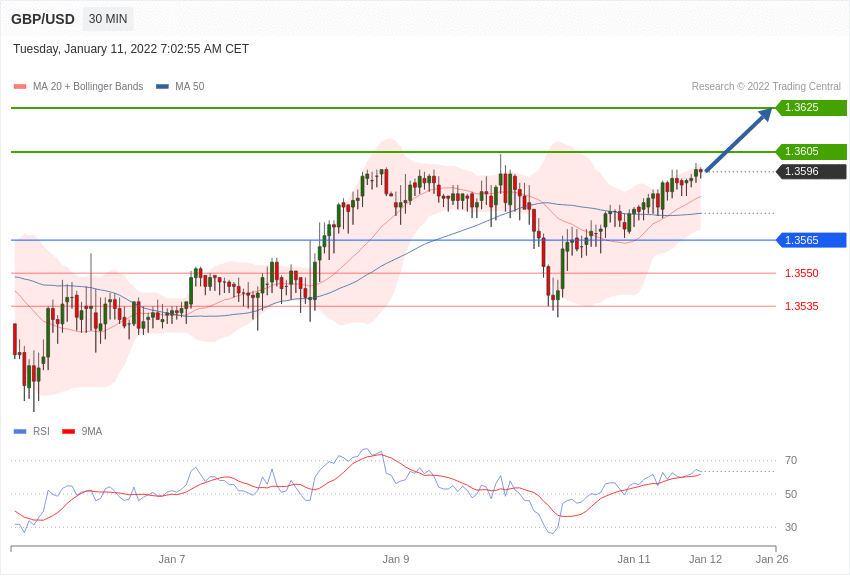Click the red 1.3550 support label

point(802,273)
